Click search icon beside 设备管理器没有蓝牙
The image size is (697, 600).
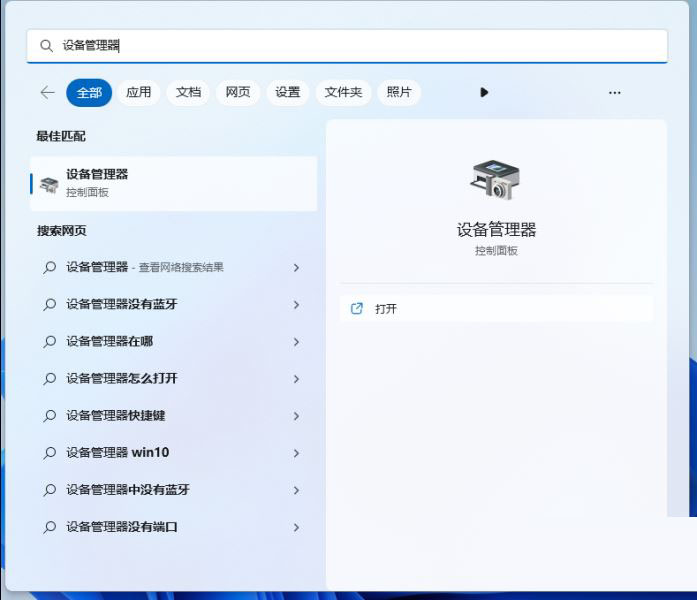pos(49,304)
